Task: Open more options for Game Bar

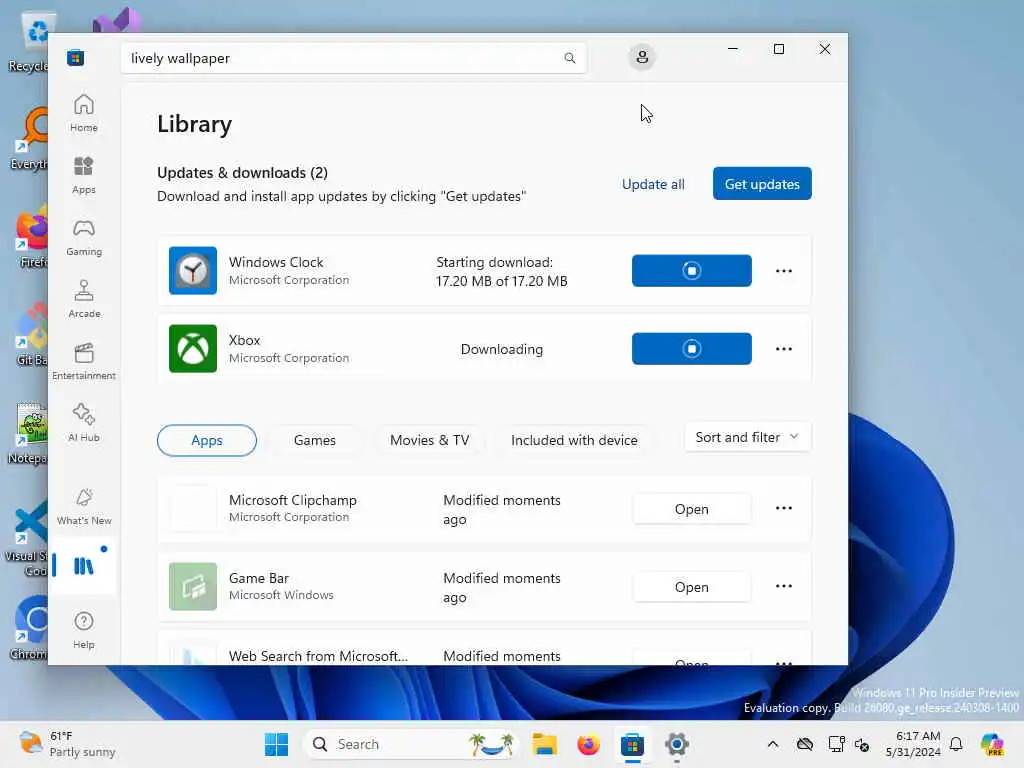Action: click(784, 586)
